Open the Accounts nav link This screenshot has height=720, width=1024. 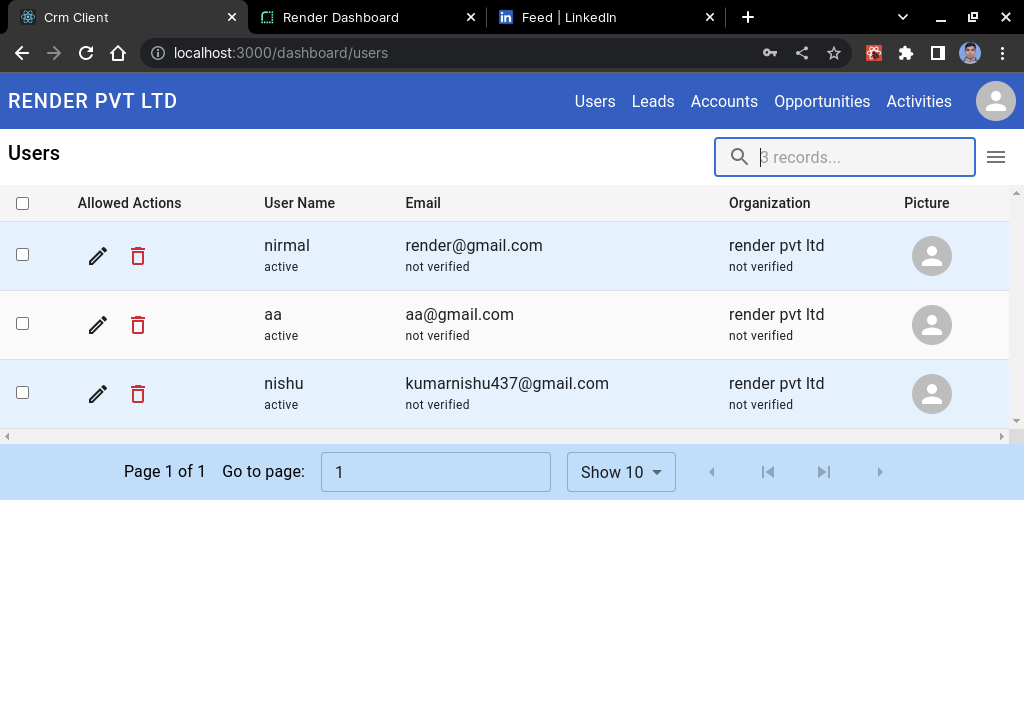724,101
